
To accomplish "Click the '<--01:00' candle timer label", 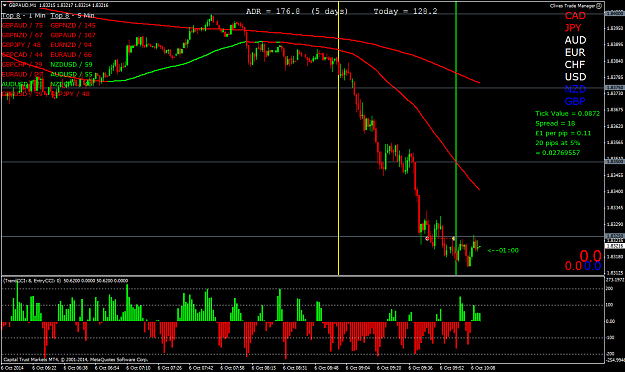I will [503, 250].
